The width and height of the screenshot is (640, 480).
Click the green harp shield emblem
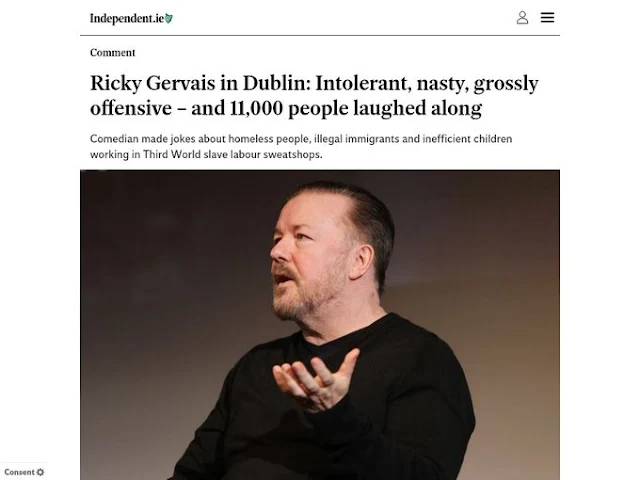coord(169,18)
